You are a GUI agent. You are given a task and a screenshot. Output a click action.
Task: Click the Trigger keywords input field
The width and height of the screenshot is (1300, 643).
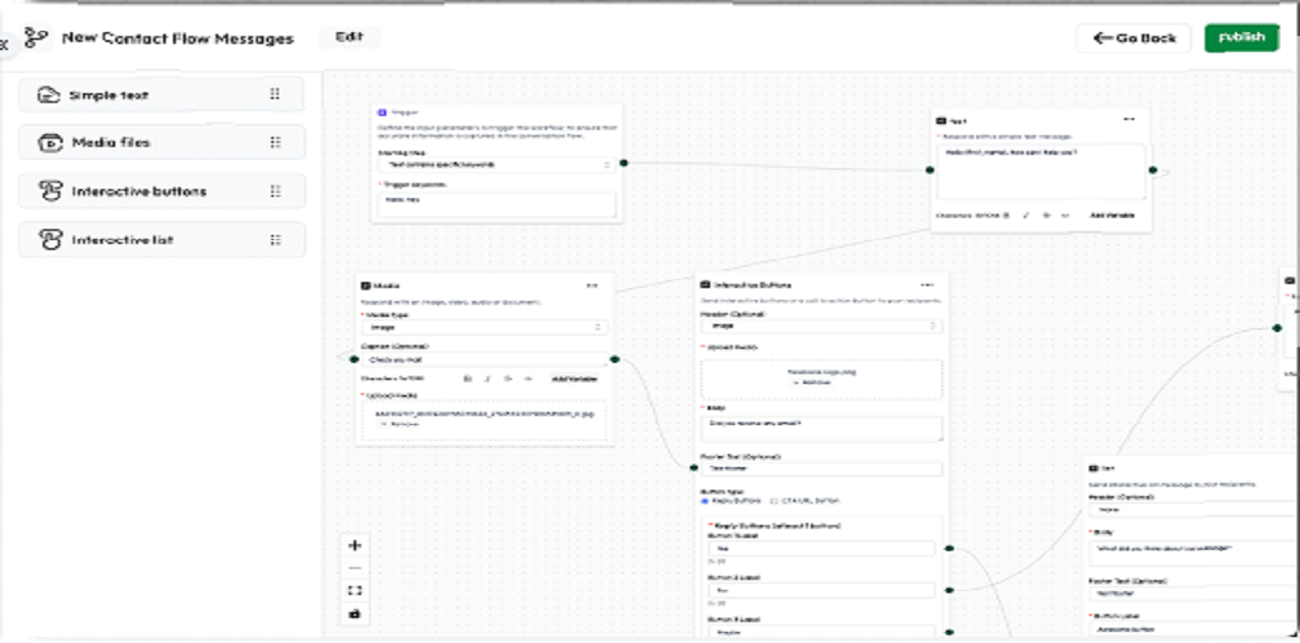497,203
